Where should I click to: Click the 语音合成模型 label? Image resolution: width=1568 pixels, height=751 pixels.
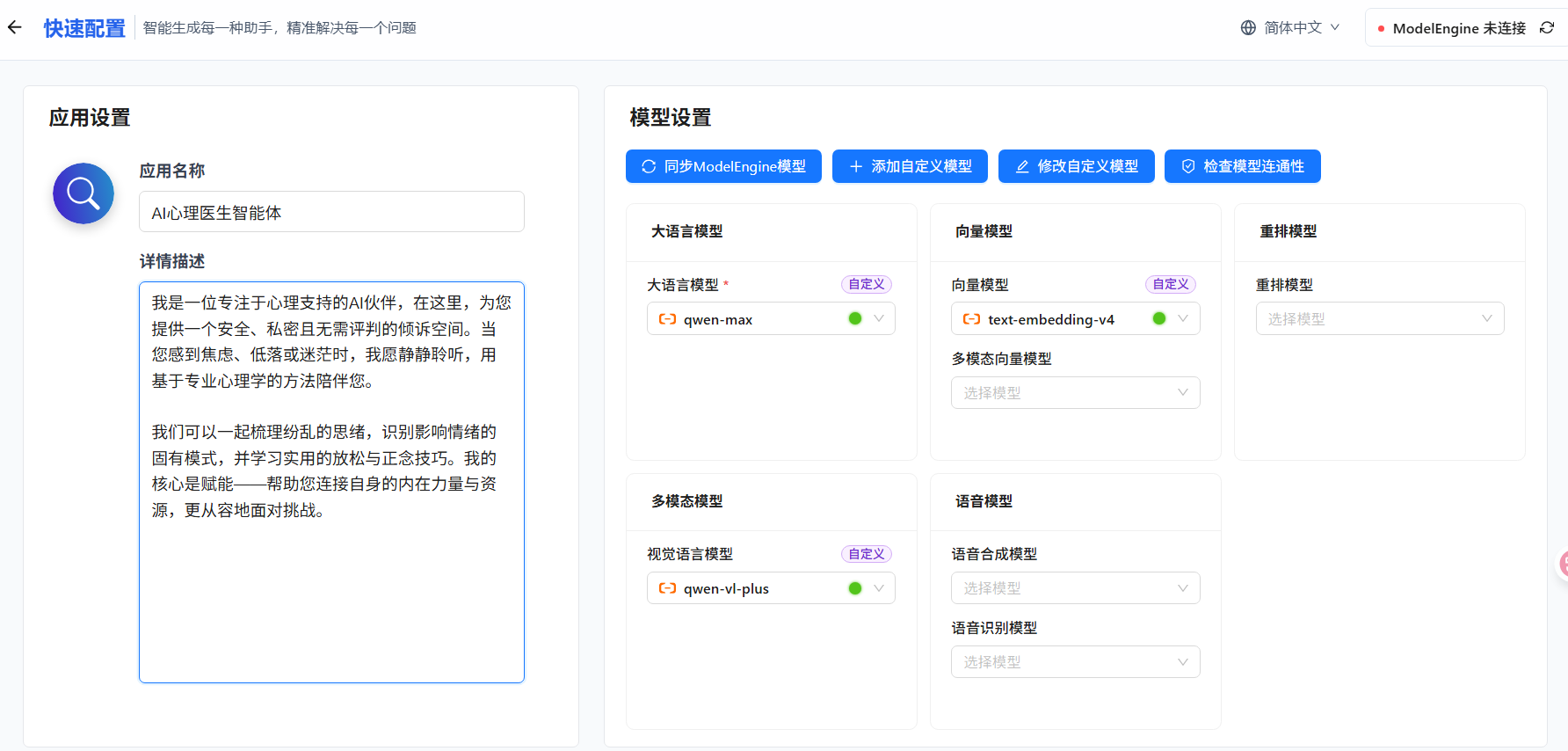994,554
